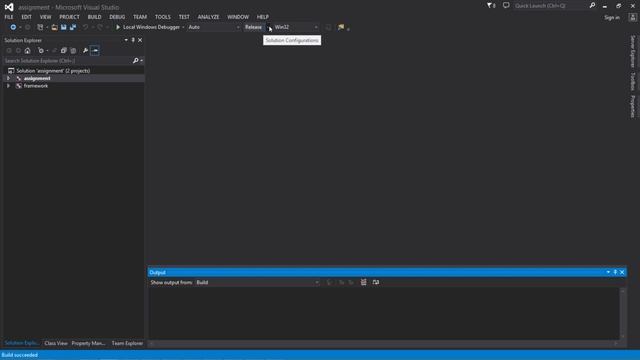
Task: Click Pending Changes Filter icon
Action: 41,51
